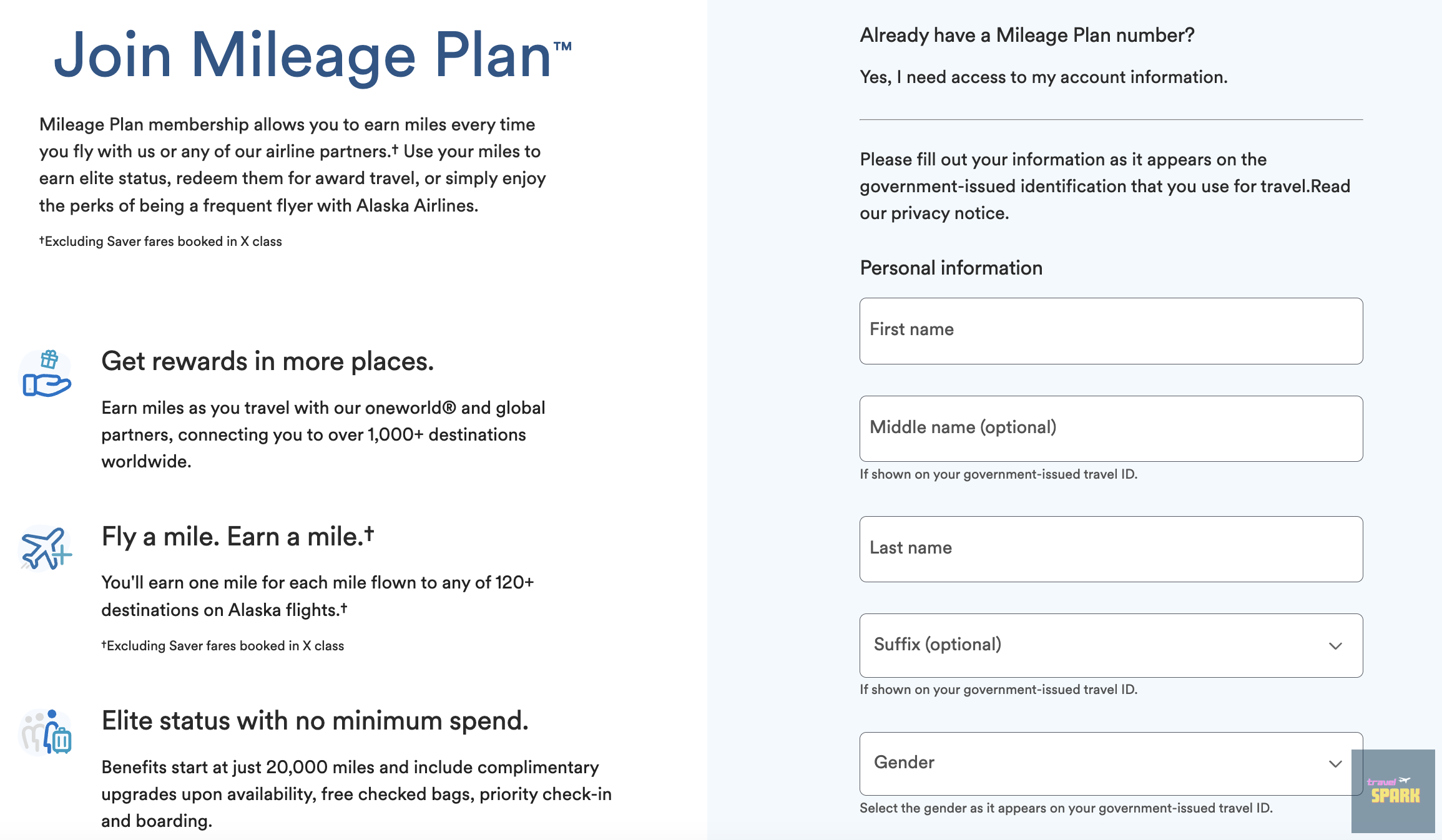Expand the Gender dropdown
Screen dimensions: 1442x840
click(x=1111, y=763)
